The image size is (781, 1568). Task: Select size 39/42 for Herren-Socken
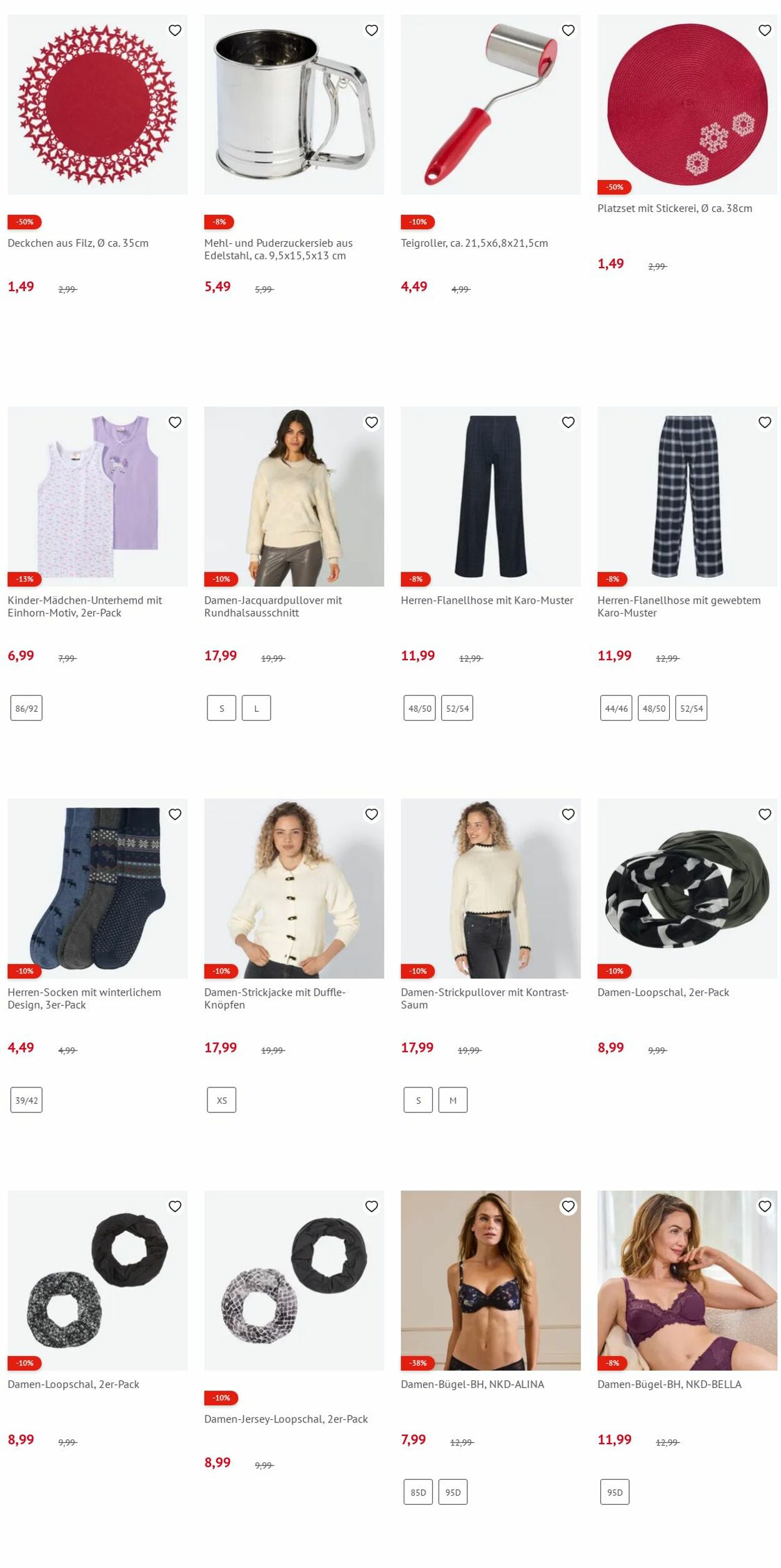pyautogui.click(x=26, y=1100)
